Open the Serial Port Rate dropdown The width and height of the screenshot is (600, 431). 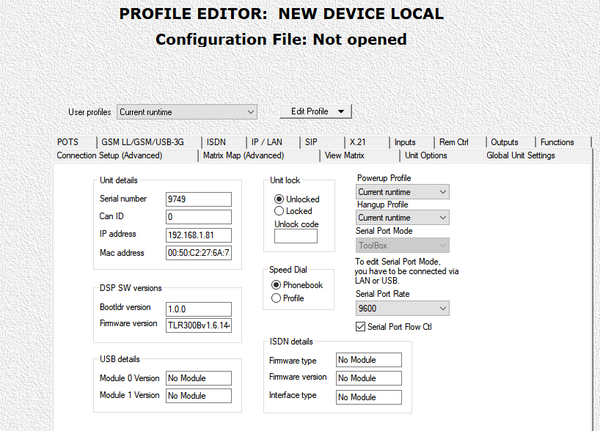point(402,308)
